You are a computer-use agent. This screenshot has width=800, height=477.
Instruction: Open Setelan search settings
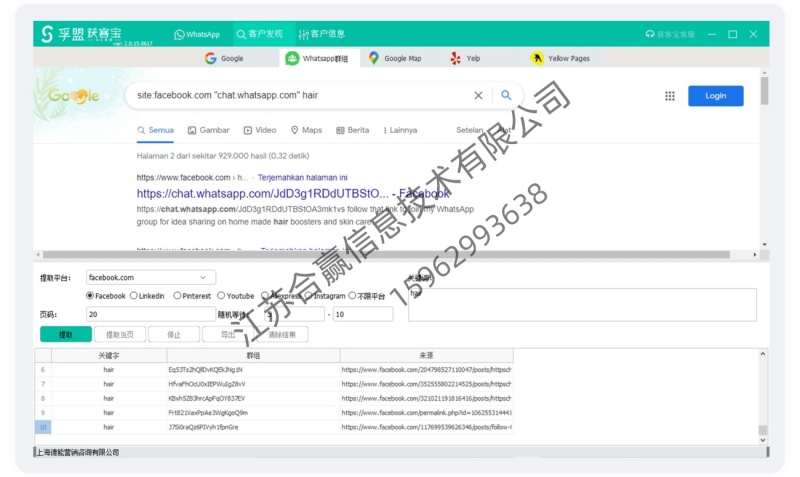point(469,130)
